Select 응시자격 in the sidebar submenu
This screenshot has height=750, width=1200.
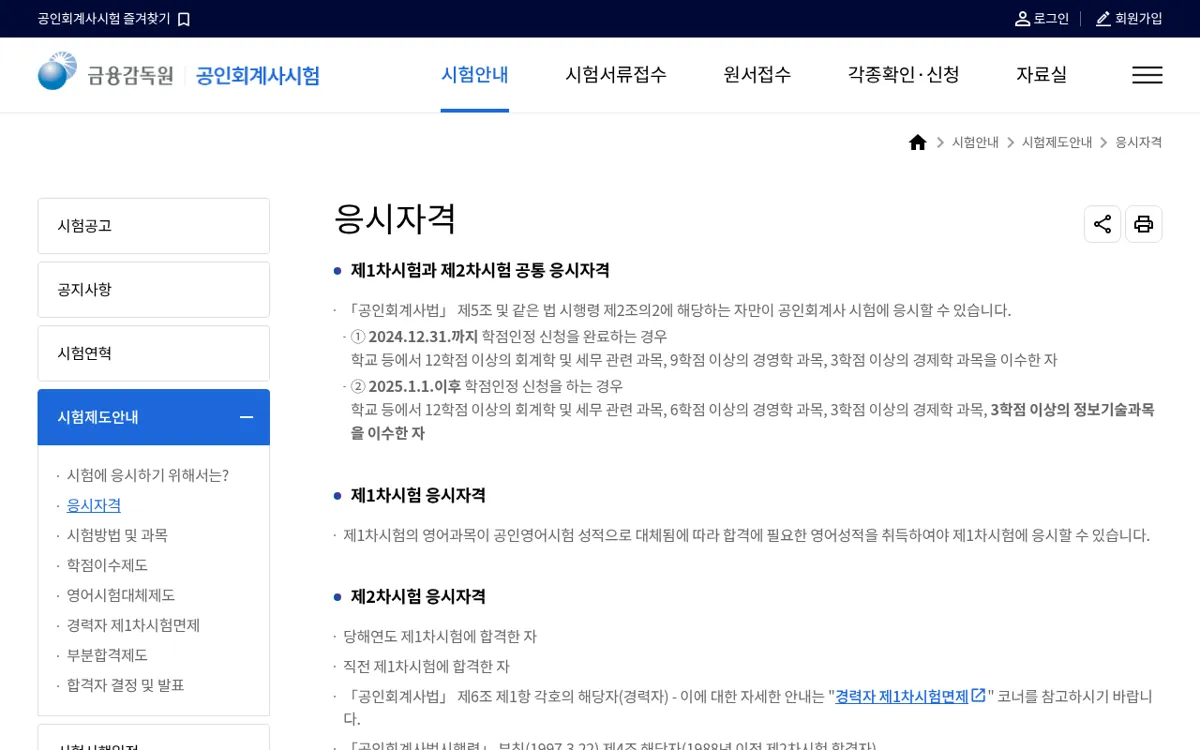94,505
